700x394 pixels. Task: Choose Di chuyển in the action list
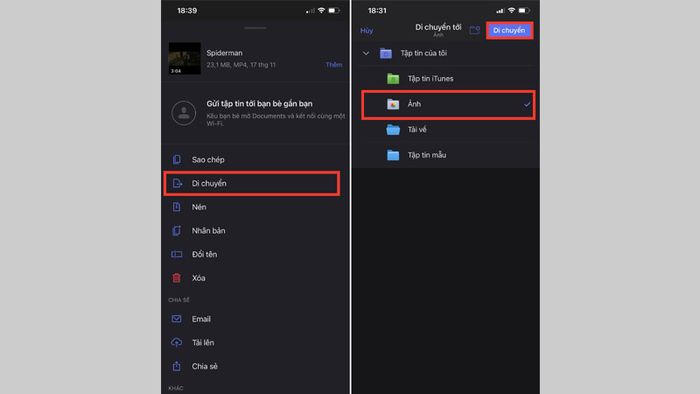[x=252, y=183]
